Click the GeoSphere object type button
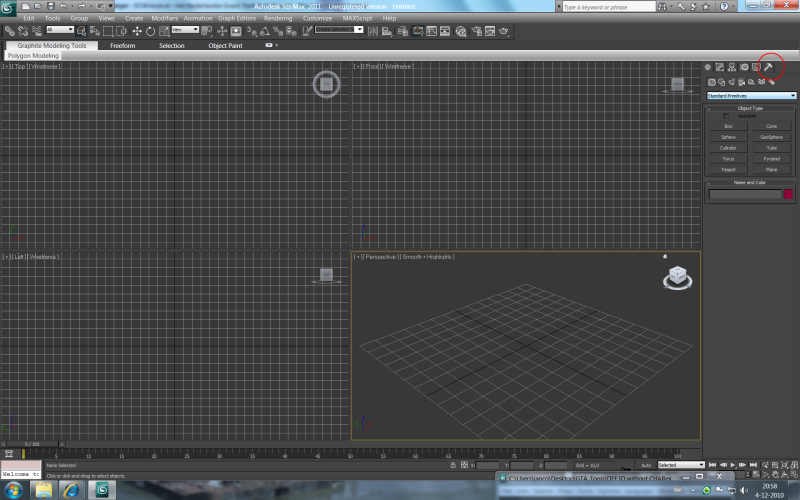 pyautogui.click(x=771, y=137)
